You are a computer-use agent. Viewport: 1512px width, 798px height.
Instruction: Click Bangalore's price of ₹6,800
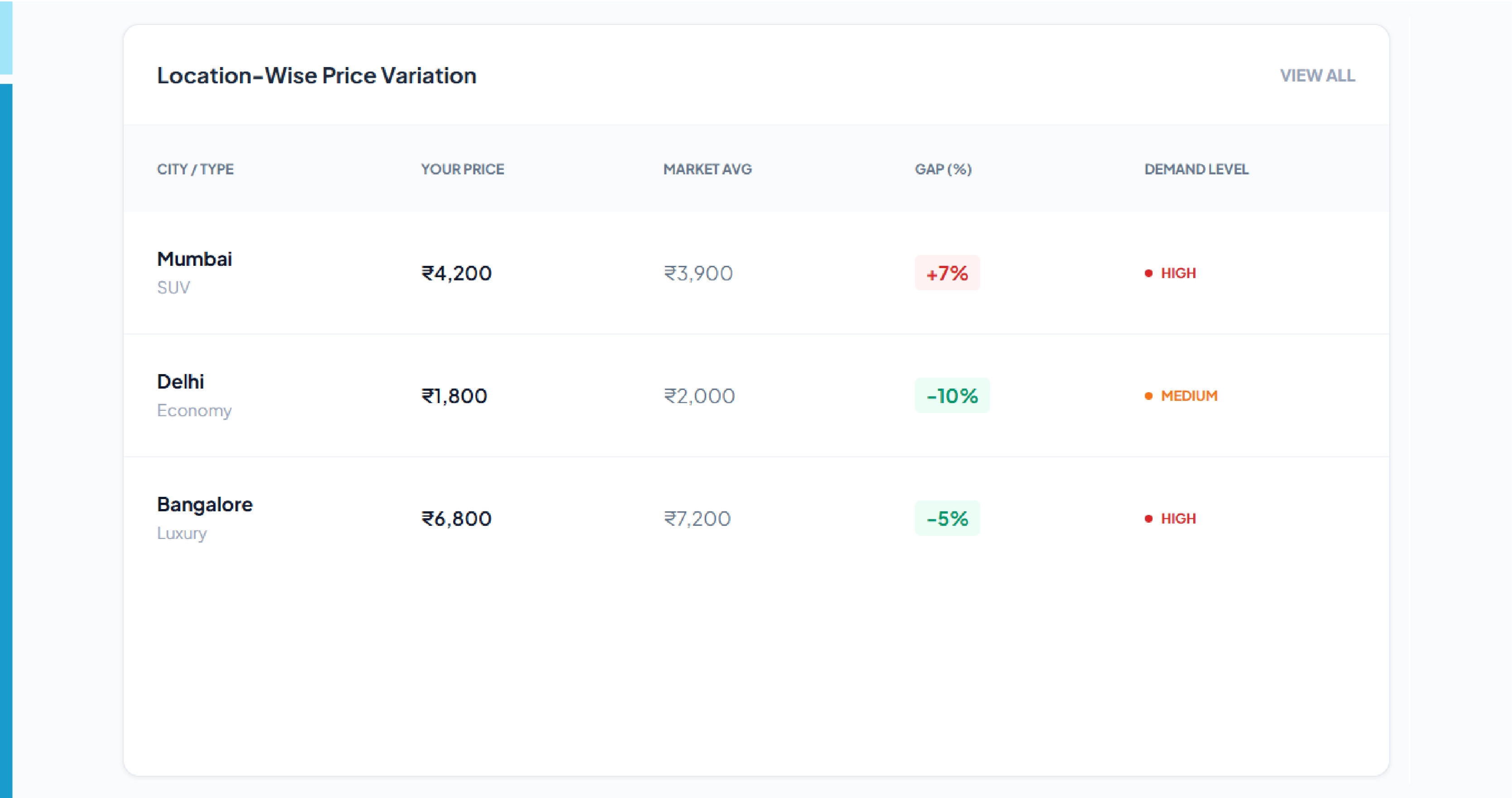tap(456, 519)
